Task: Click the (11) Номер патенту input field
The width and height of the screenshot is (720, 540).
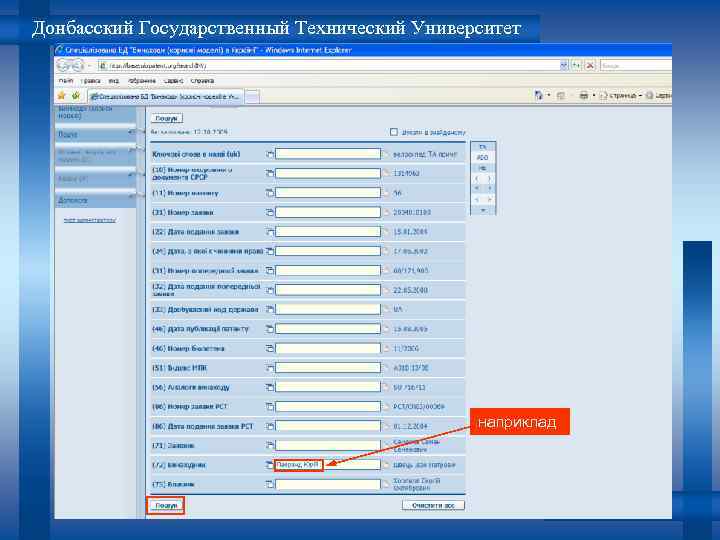Action: 328,193
